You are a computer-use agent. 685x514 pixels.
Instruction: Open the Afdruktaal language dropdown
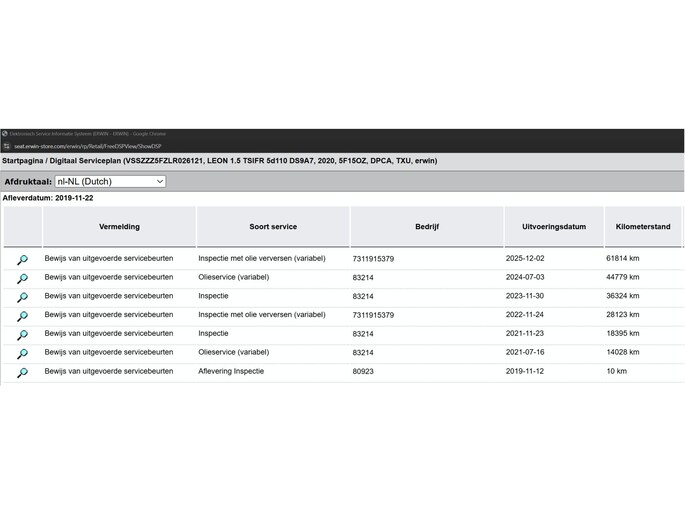[110, 182]
